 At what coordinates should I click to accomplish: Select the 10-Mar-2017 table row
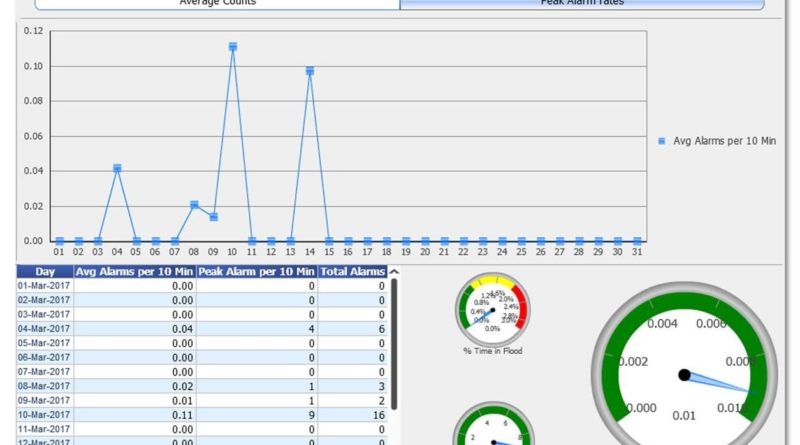click(200, 412)
